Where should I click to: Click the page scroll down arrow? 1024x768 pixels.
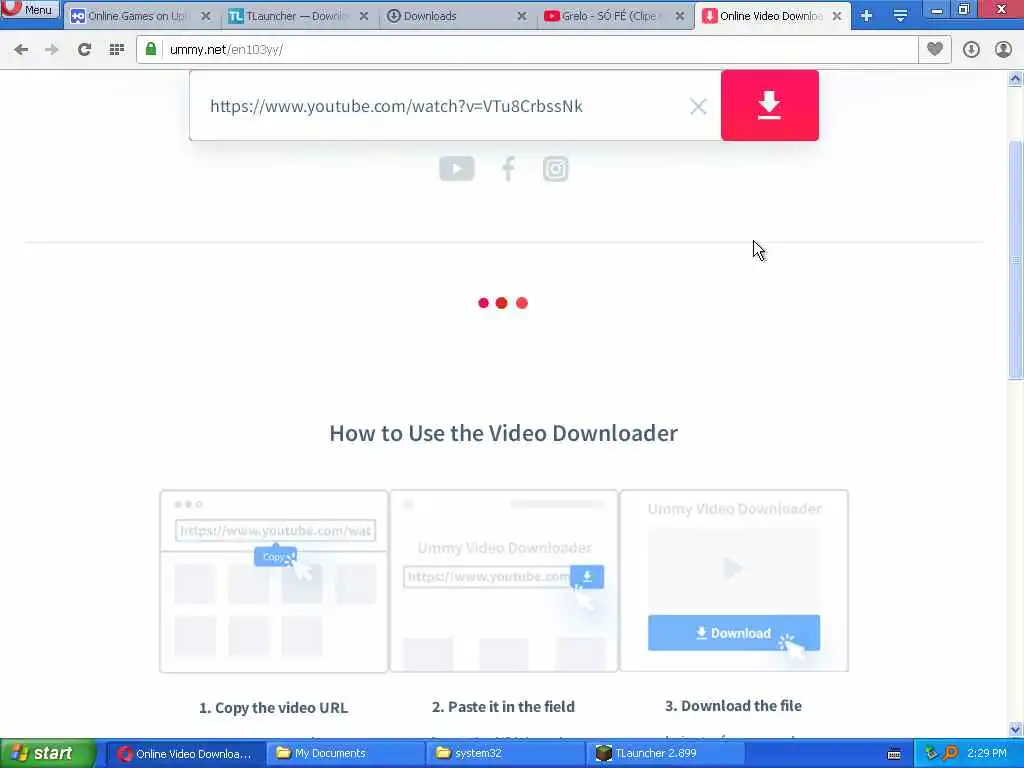coord(1016,729)
